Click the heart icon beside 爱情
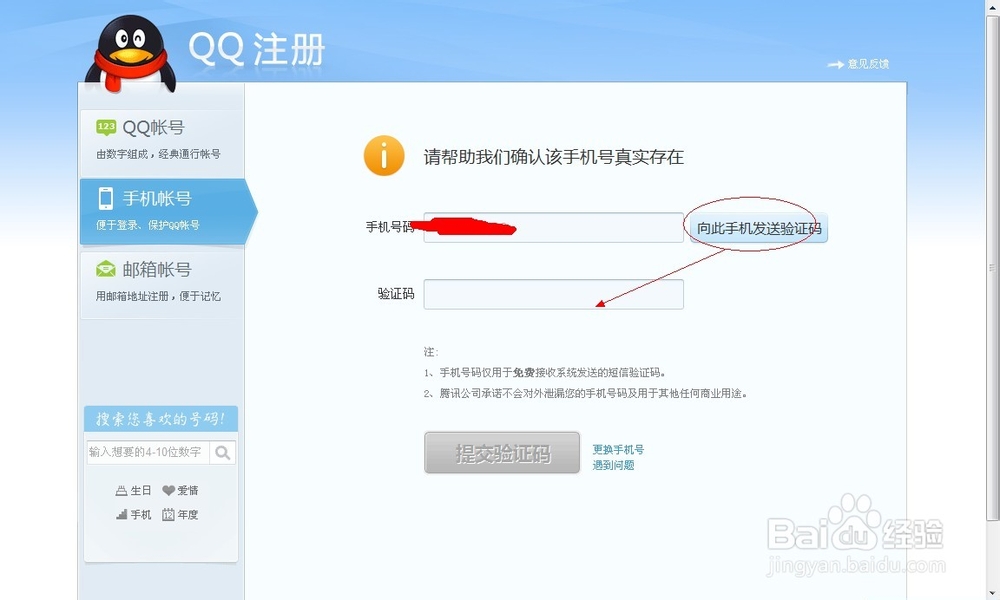Screen dimensions: 1000x600 pos(168,490)
